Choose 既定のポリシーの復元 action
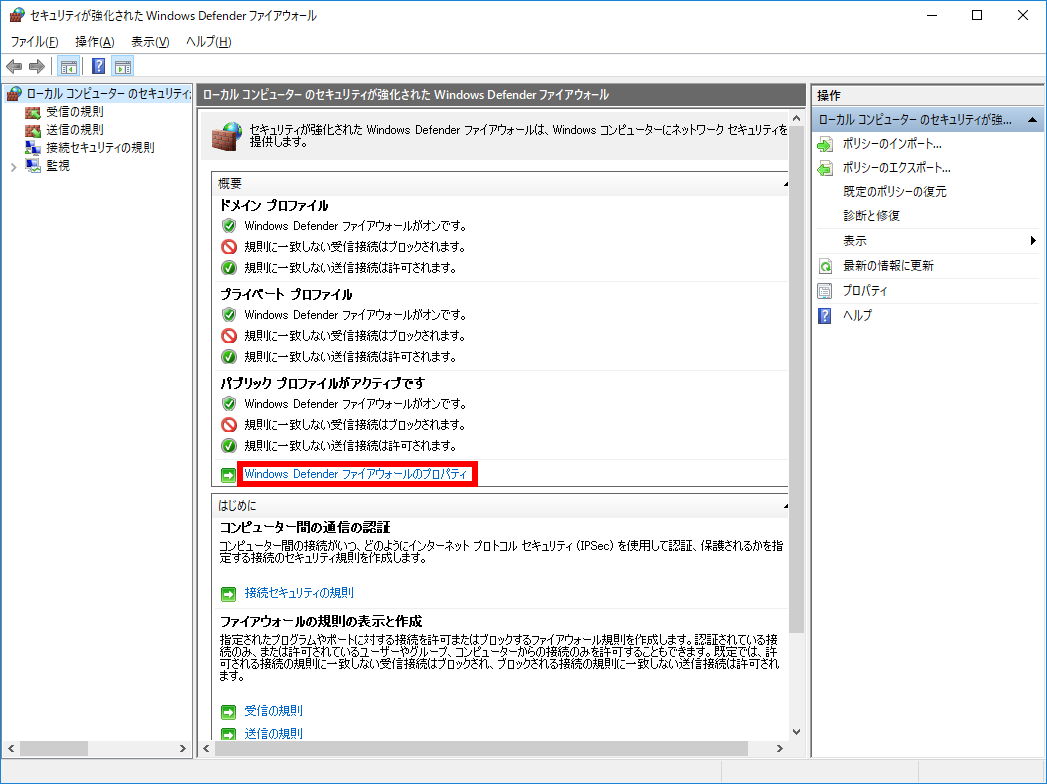 pyautogui.click(x=895, y=192)
